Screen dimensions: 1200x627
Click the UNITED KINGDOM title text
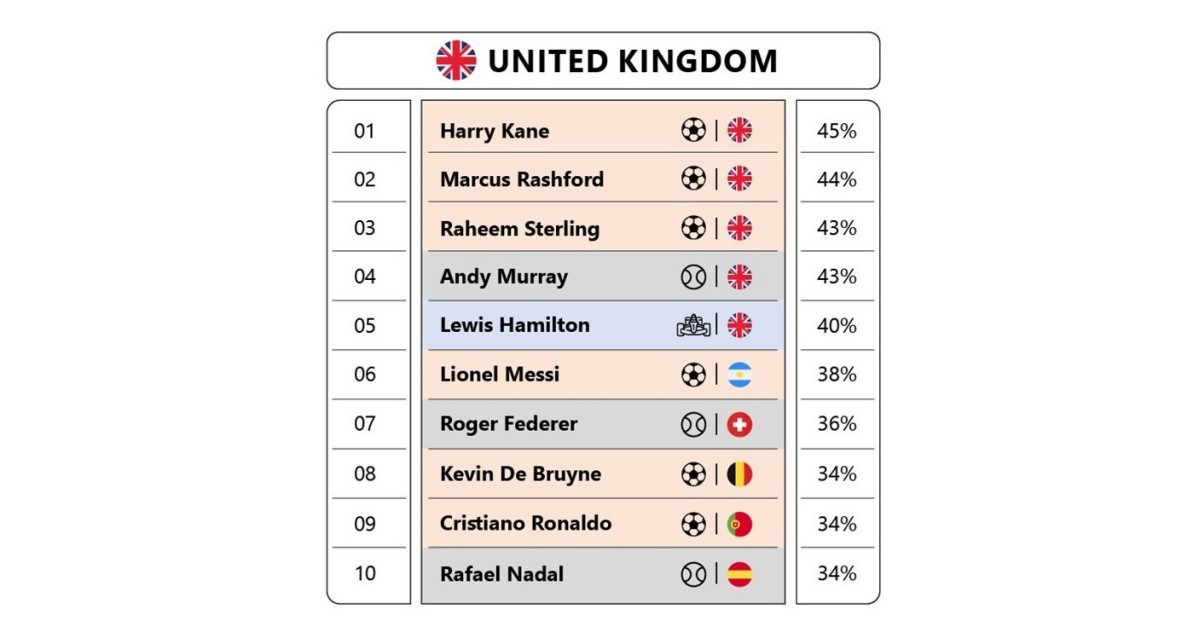click(x=632, y=61)
